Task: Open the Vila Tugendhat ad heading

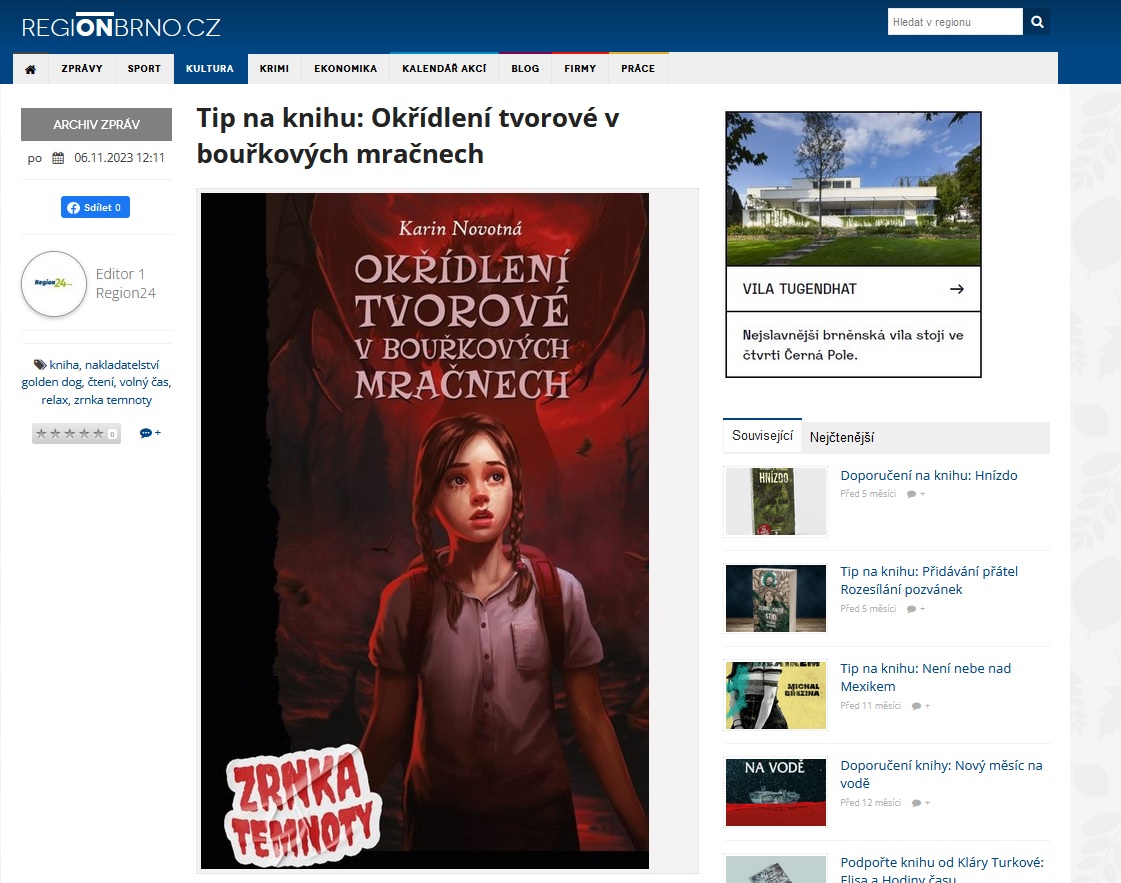Action: click(x=799, y=289)
